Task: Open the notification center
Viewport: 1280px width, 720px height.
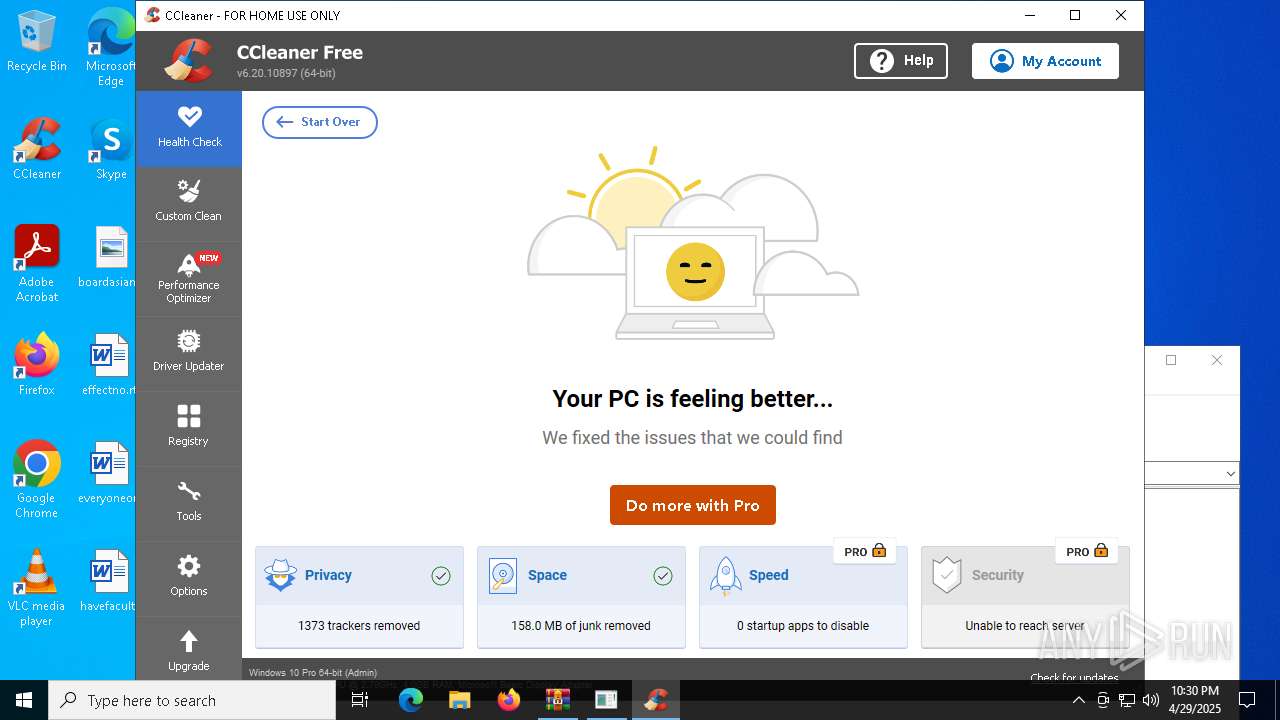Action: click(1247, 700)
